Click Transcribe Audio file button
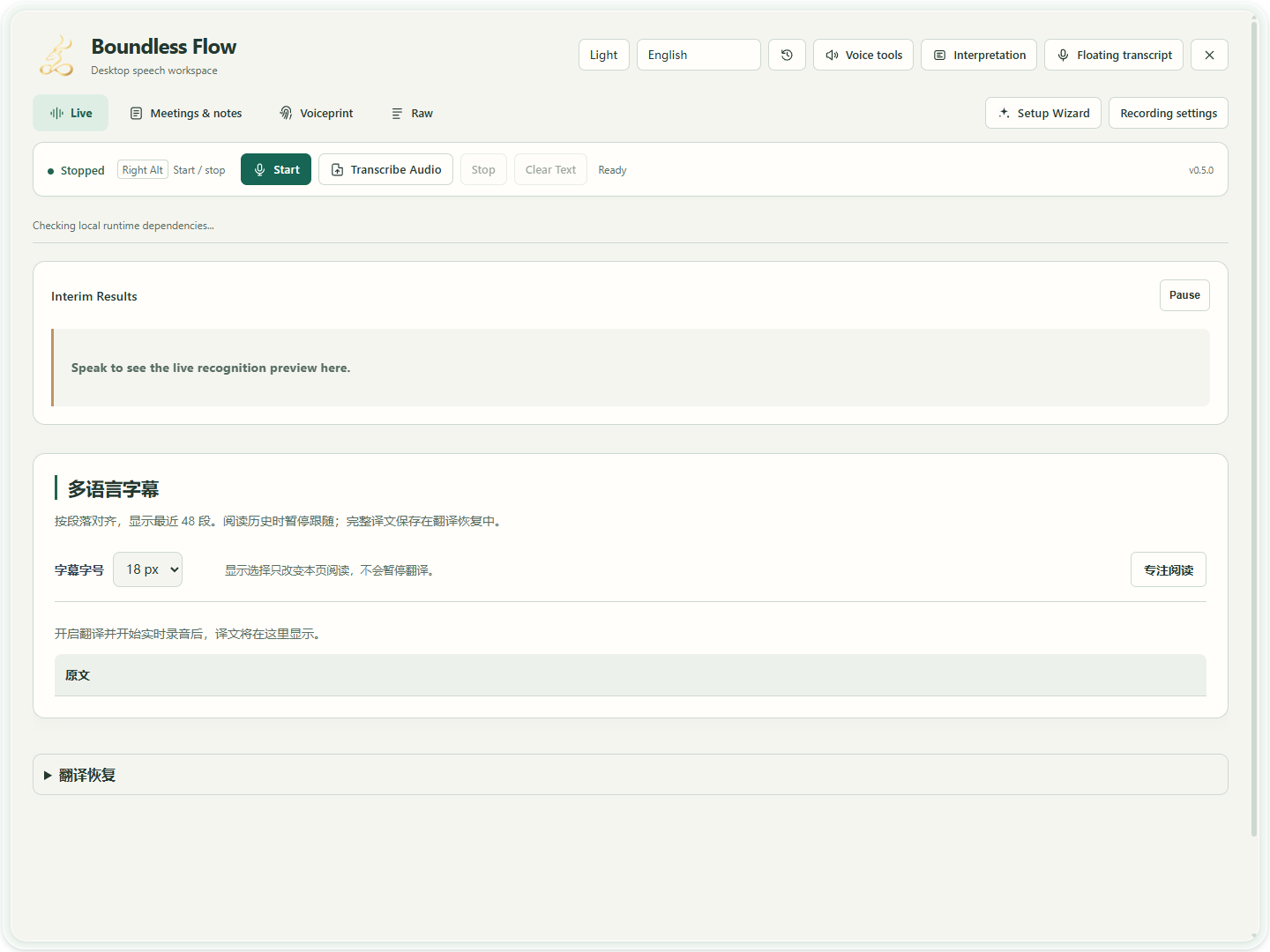 tap(385, 169)
